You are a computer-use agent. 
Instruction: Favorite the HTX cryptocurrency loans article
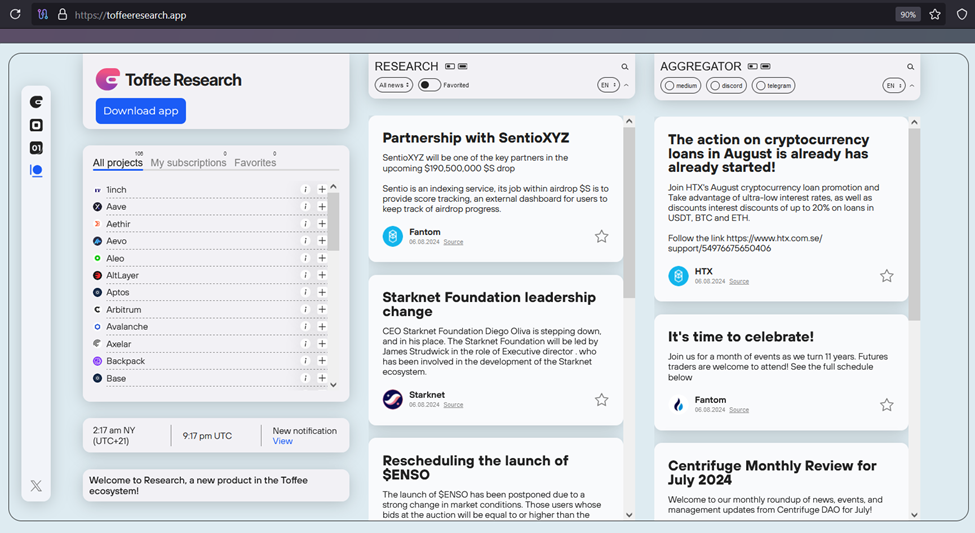coord(887,276)
